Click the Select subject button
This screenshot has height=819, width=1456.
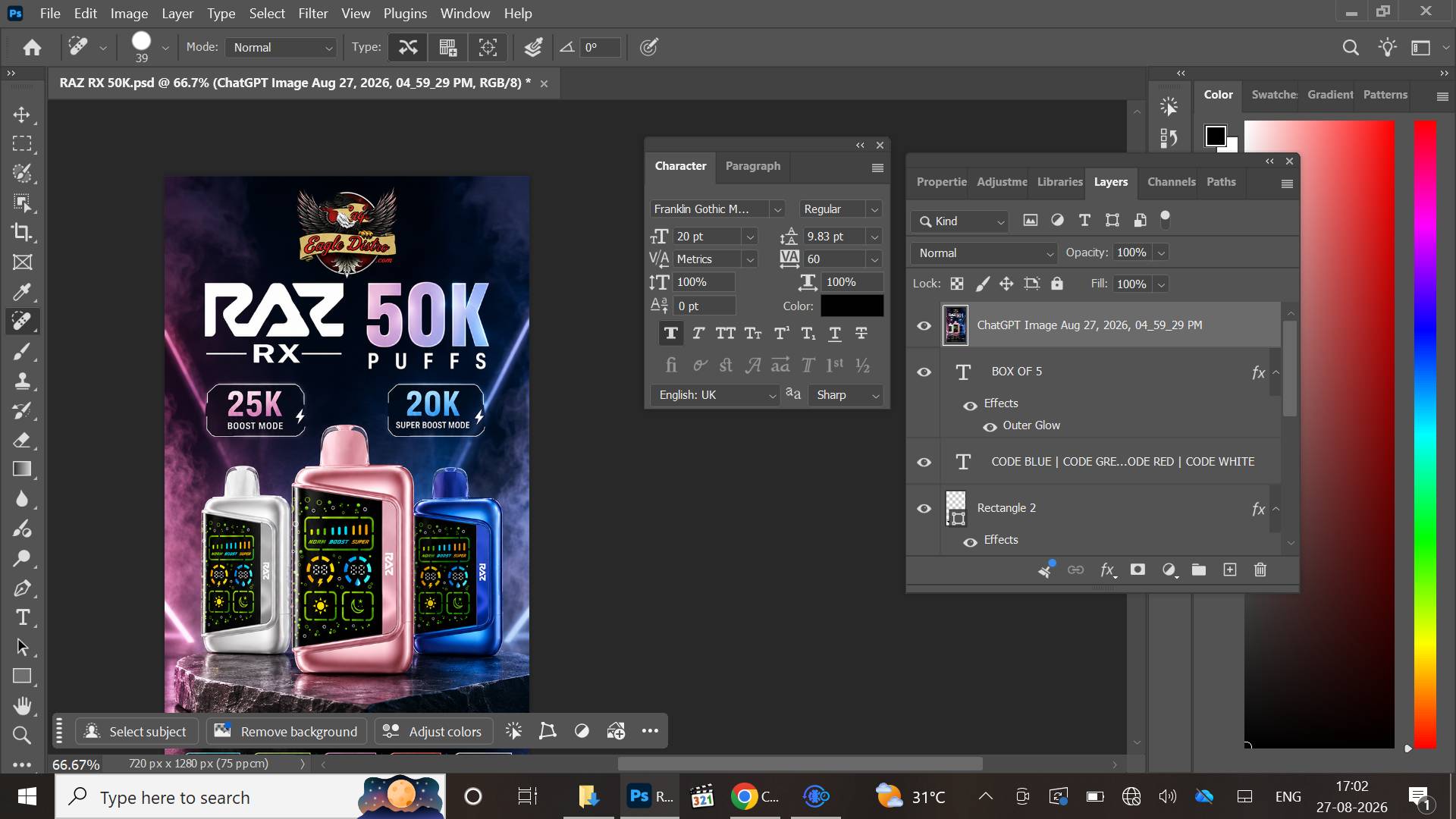136,731
